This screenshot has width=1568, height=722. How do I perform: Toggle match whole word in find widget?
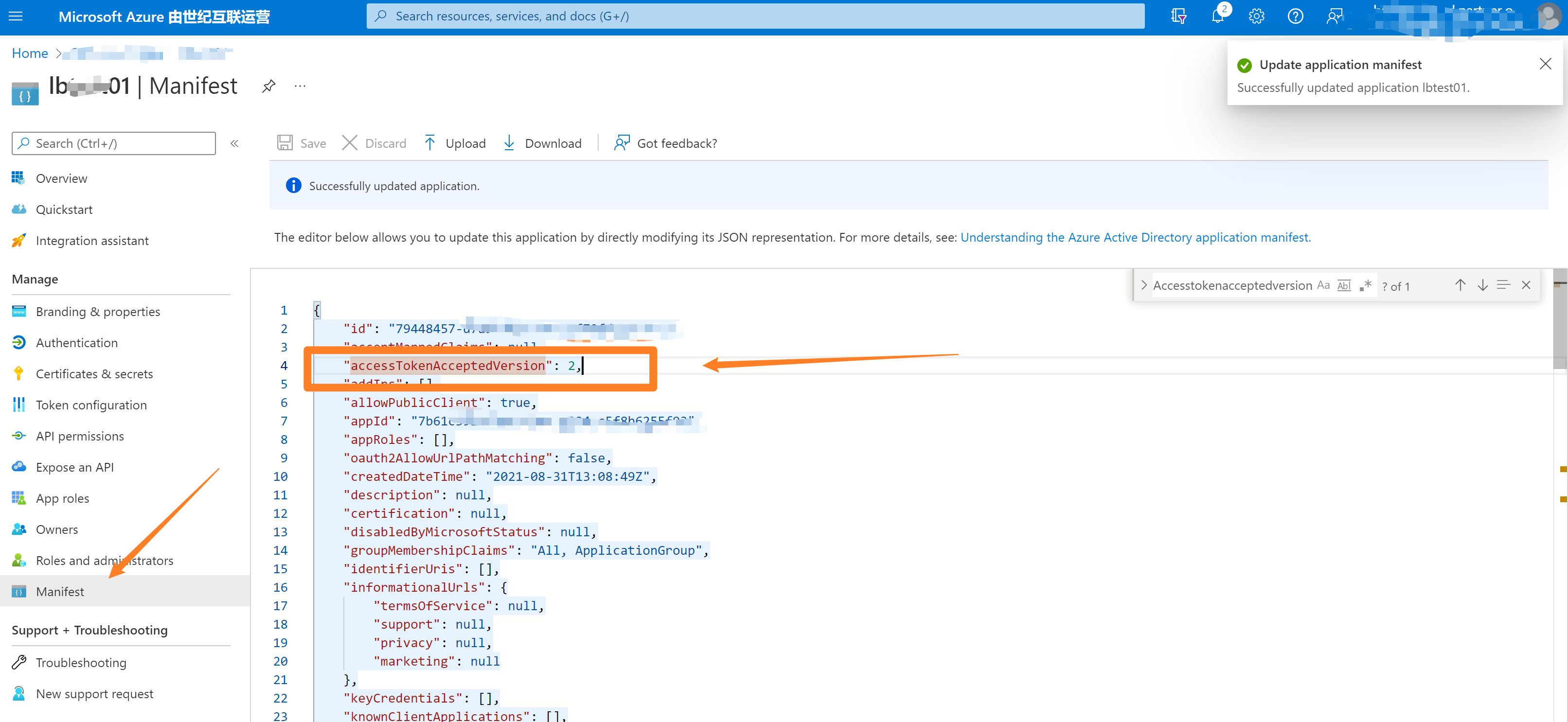(x=1344, y=285)
